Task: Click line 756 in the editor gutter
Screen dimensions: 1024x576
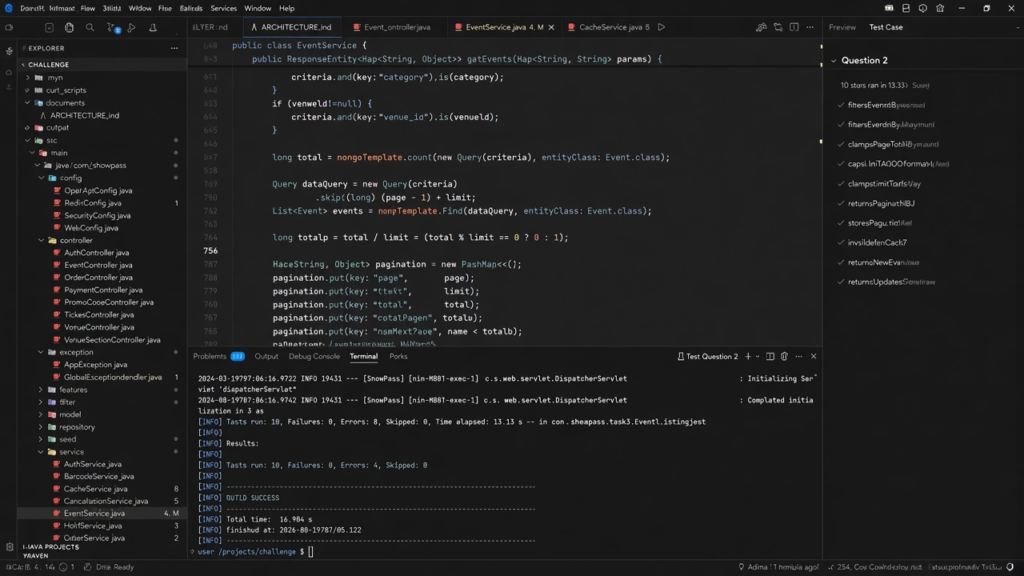Action: (210, 251)
